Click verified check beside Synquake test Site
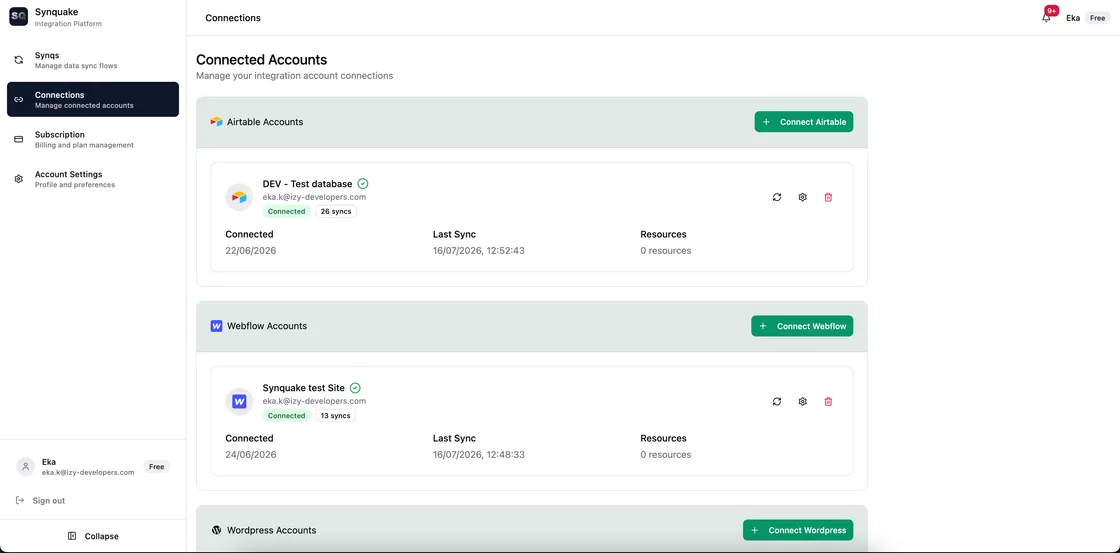Screen dimensions: 1120x553 click(x=355, y=388)
